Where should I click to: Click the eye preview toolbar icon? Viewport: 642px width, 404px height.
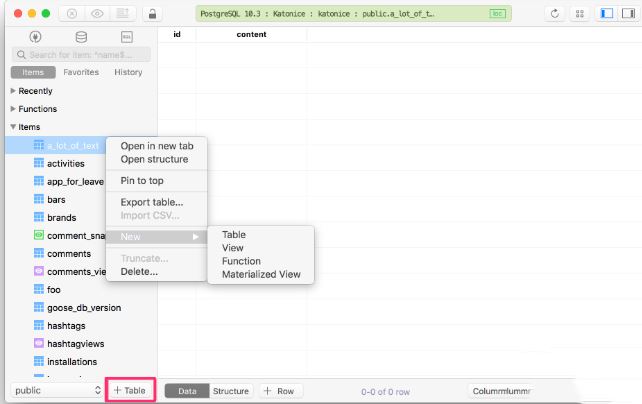tap(97, 14)
